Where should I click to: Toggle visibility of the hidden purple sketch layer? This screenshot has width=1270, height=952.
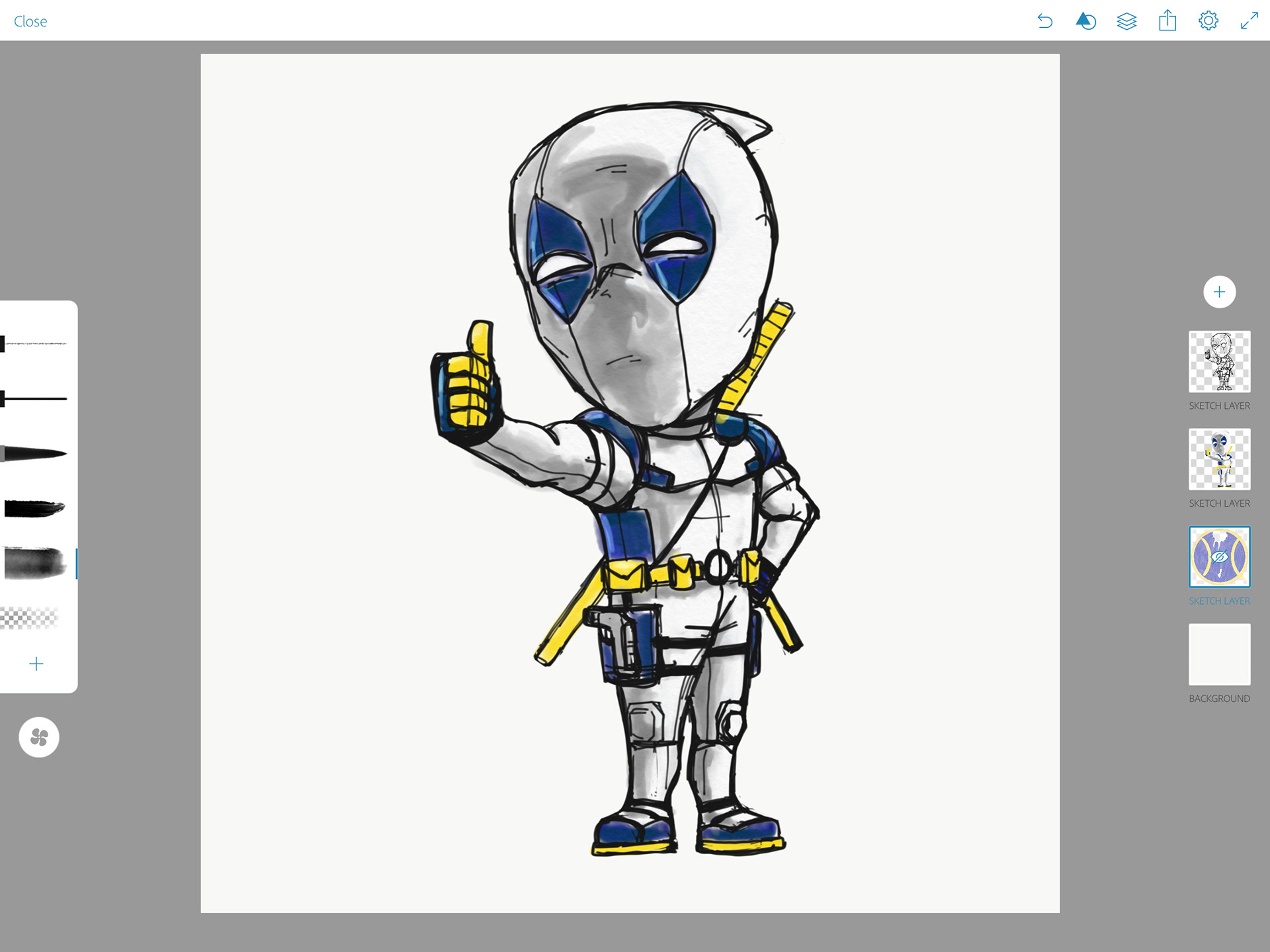click(x=1219, y=557)
